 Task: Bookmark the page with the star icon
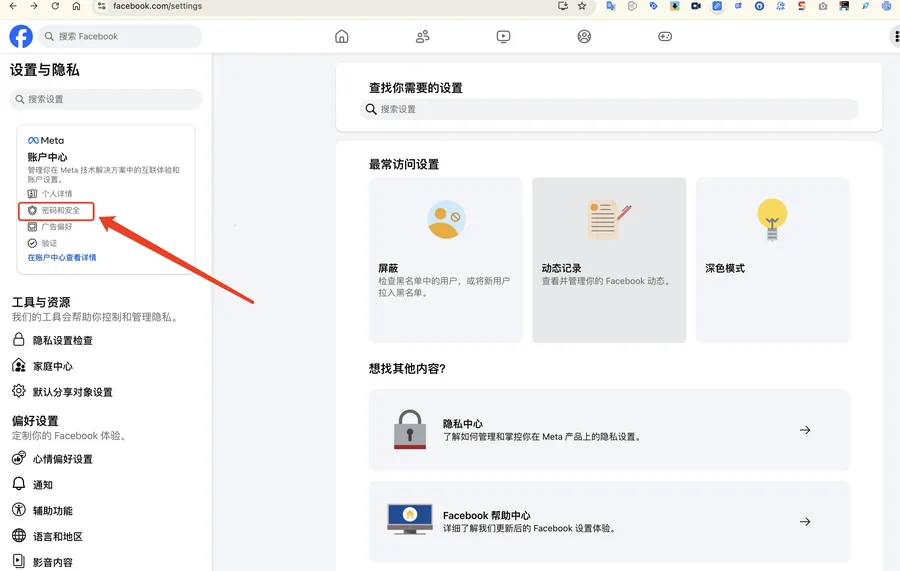[582, 6]
